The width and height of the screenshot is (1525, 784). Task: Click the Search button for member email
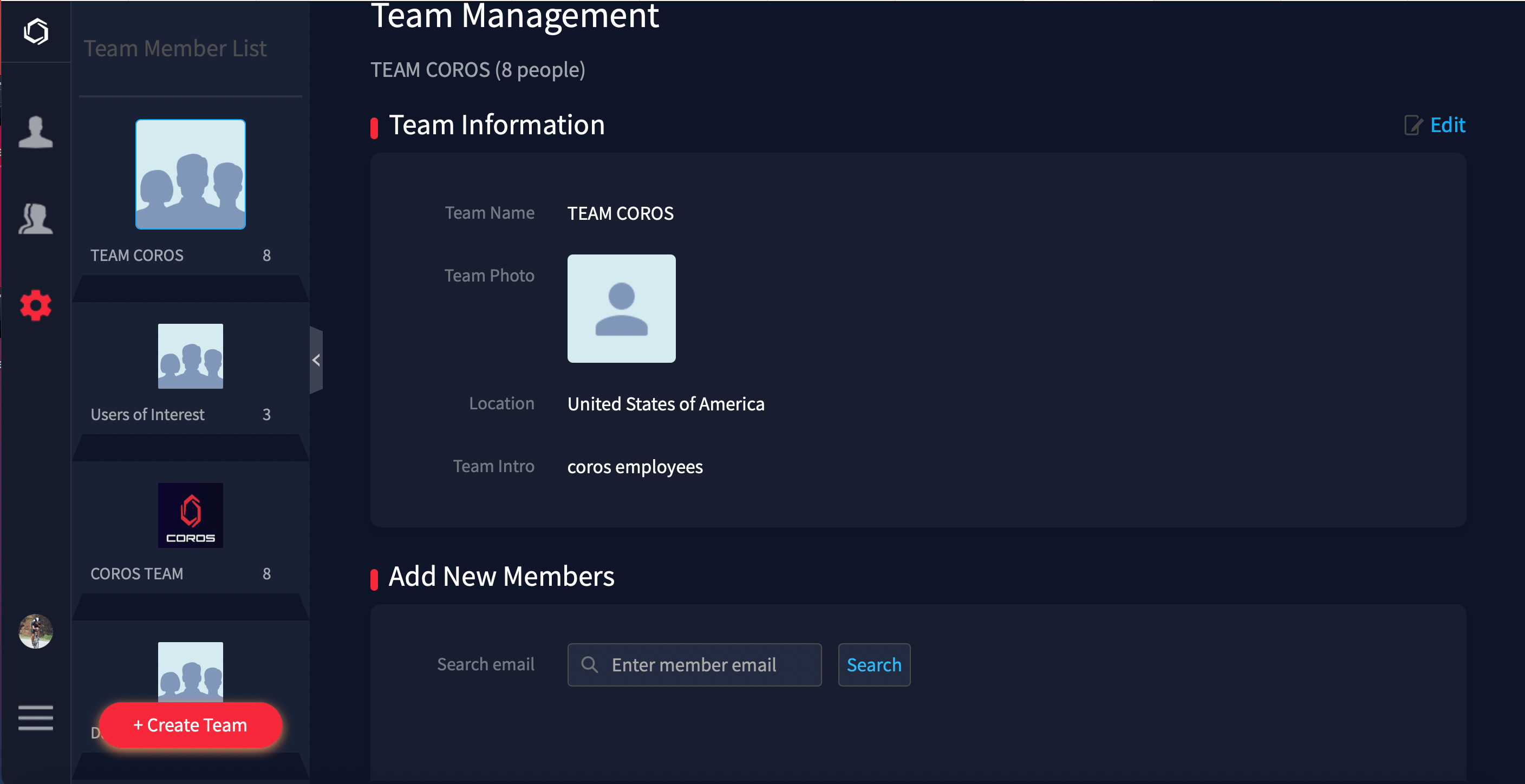pos(875,664)
